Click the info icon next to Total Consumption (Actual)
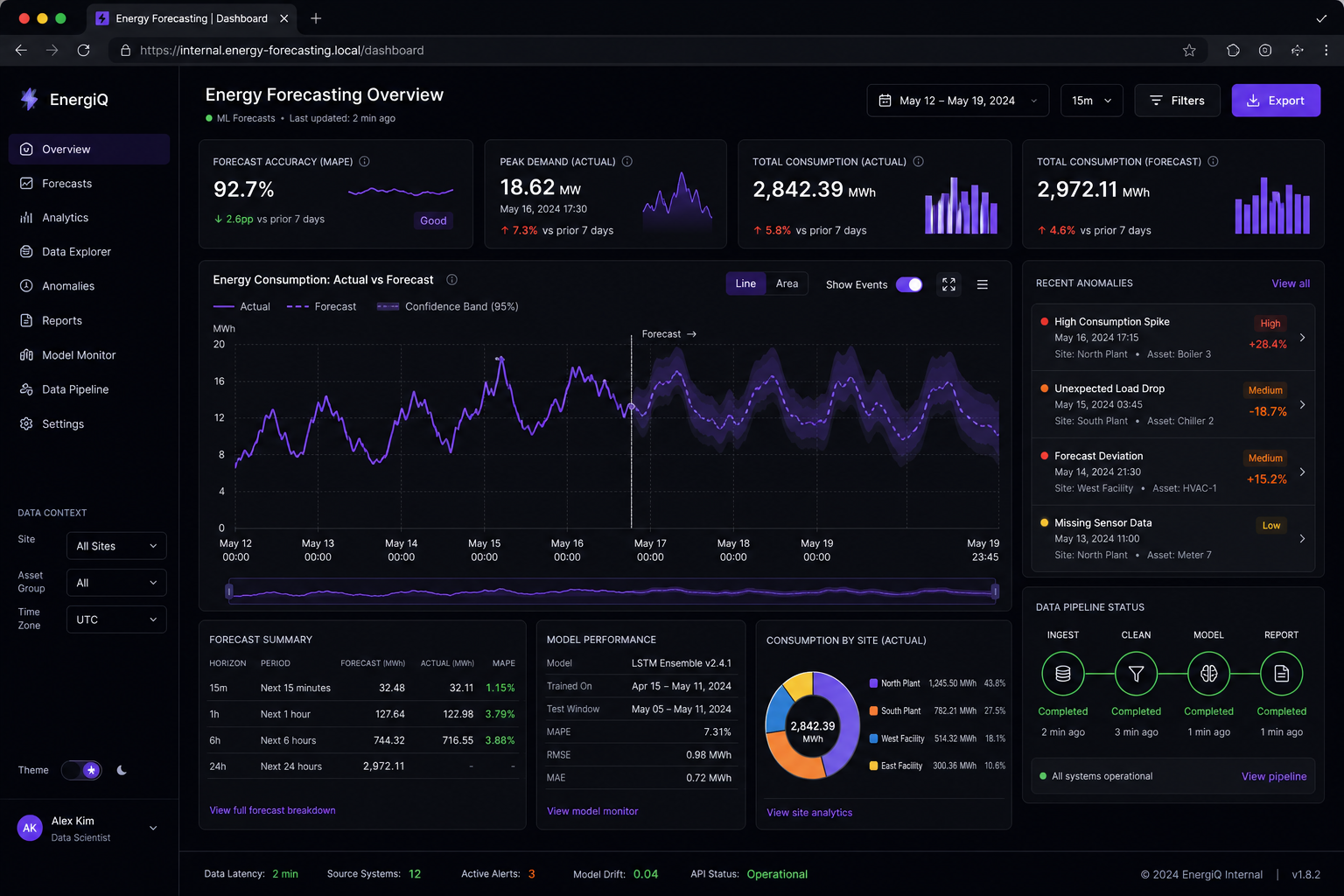The image size is (1344, 896). click(x=919, y=162)
